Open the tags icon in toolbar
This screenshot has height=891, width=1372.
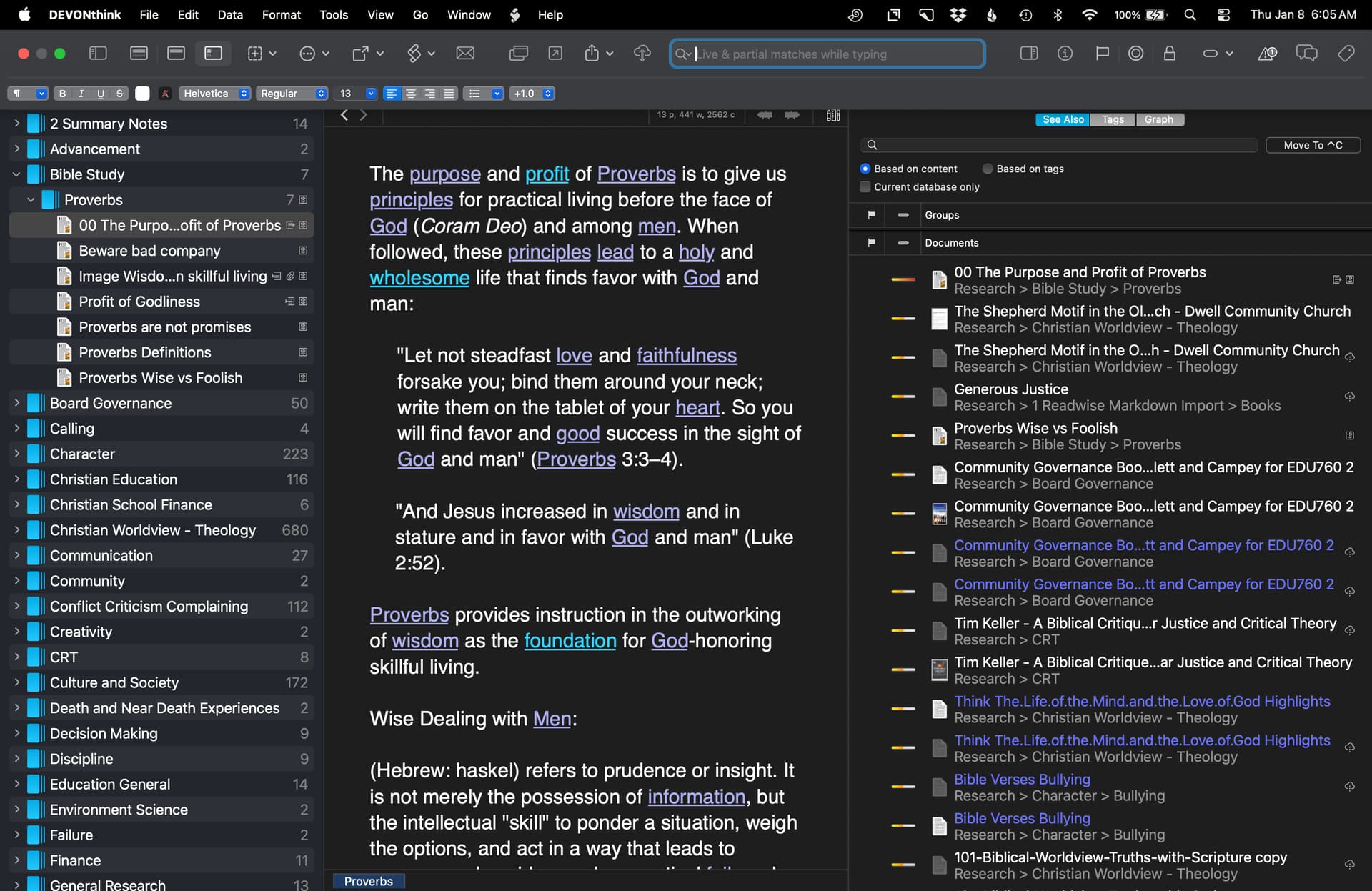point(1346,54)
